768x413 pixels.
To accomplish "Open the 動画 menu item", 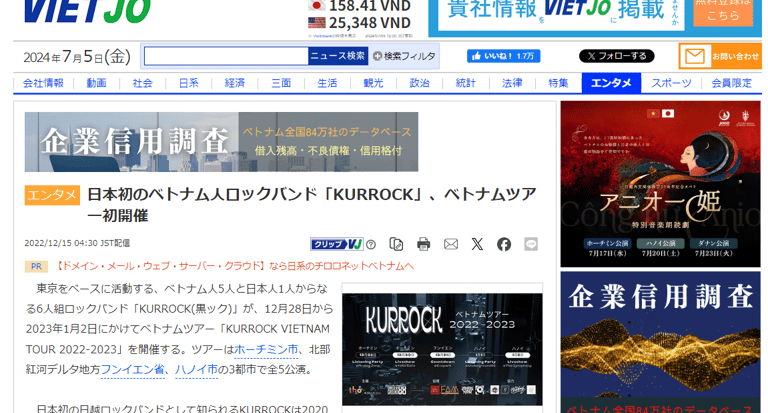I will point(96,83).
